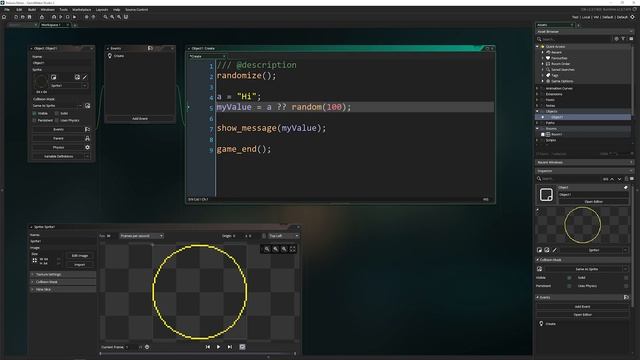Viewport: 640px width, 360px height.
Task: Click the Variable Definitions button
Action: pyautogui.click(x=58, y=156)
